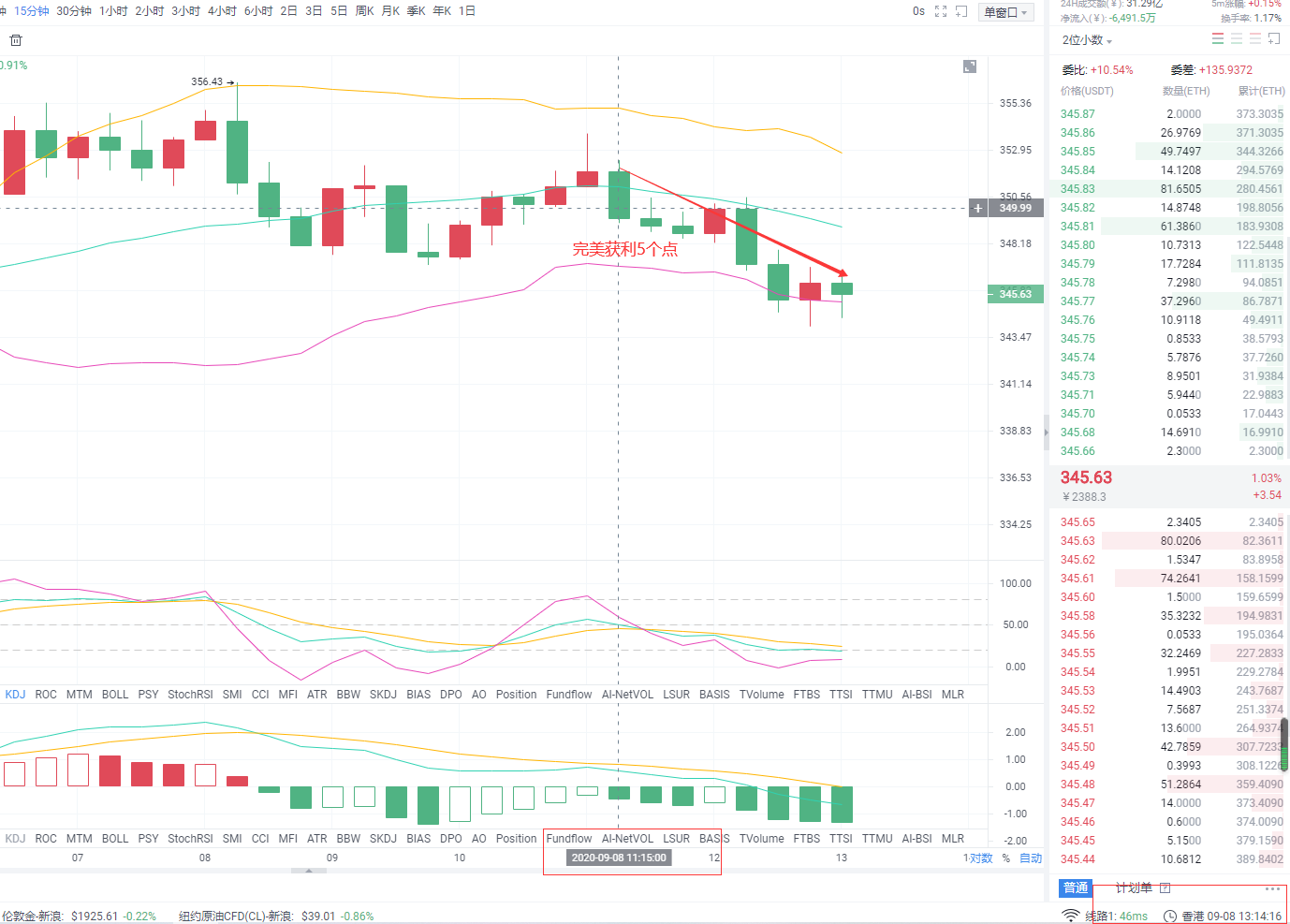The image size is (1290, 924).
Task: Click the 数量(ETH) column header
Action: point(1186,91)
